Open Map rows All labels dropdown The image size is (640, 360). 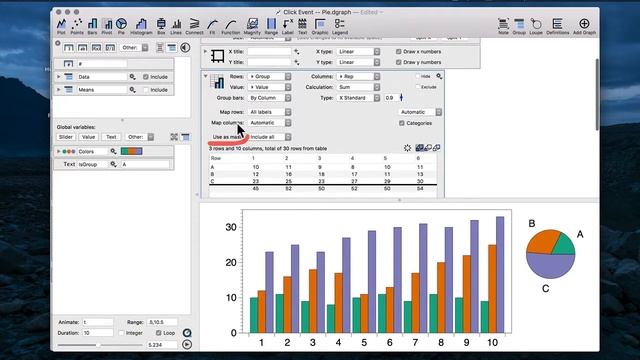(x=269, y=112)
